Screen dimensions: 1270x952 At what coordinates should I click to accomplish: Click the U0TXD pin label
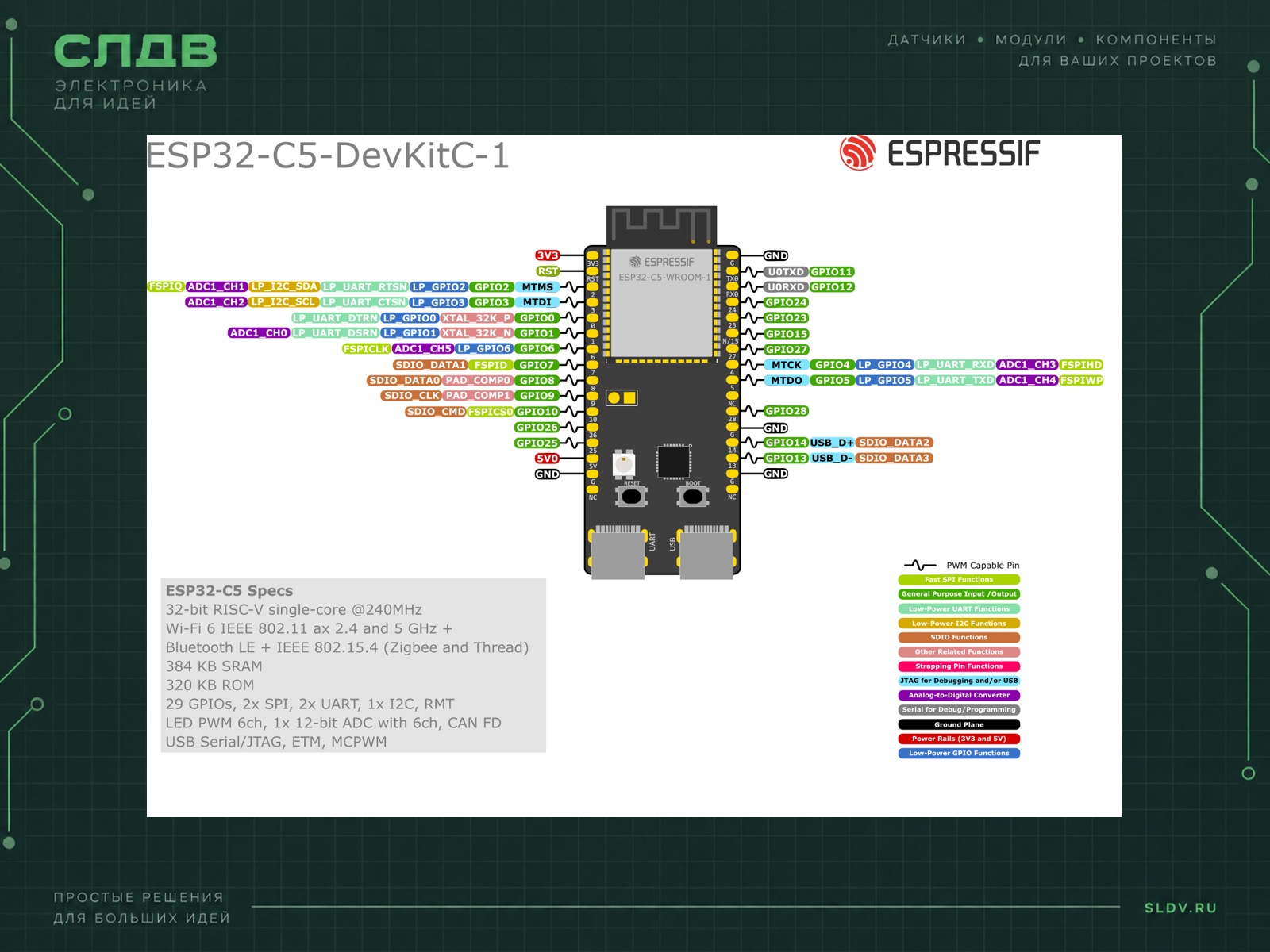pos(786,272)
